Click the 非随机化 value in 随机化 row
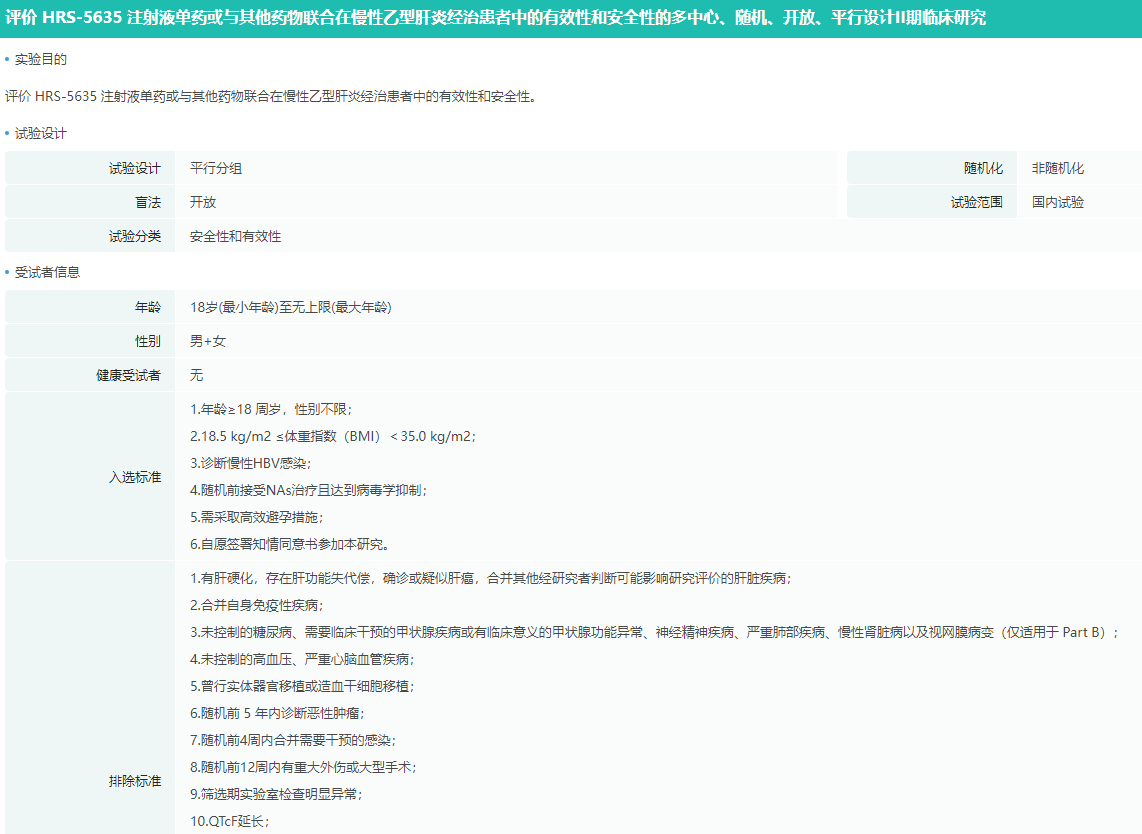Viewport: 1142px width, 834px height. (x=1058, y=168)
